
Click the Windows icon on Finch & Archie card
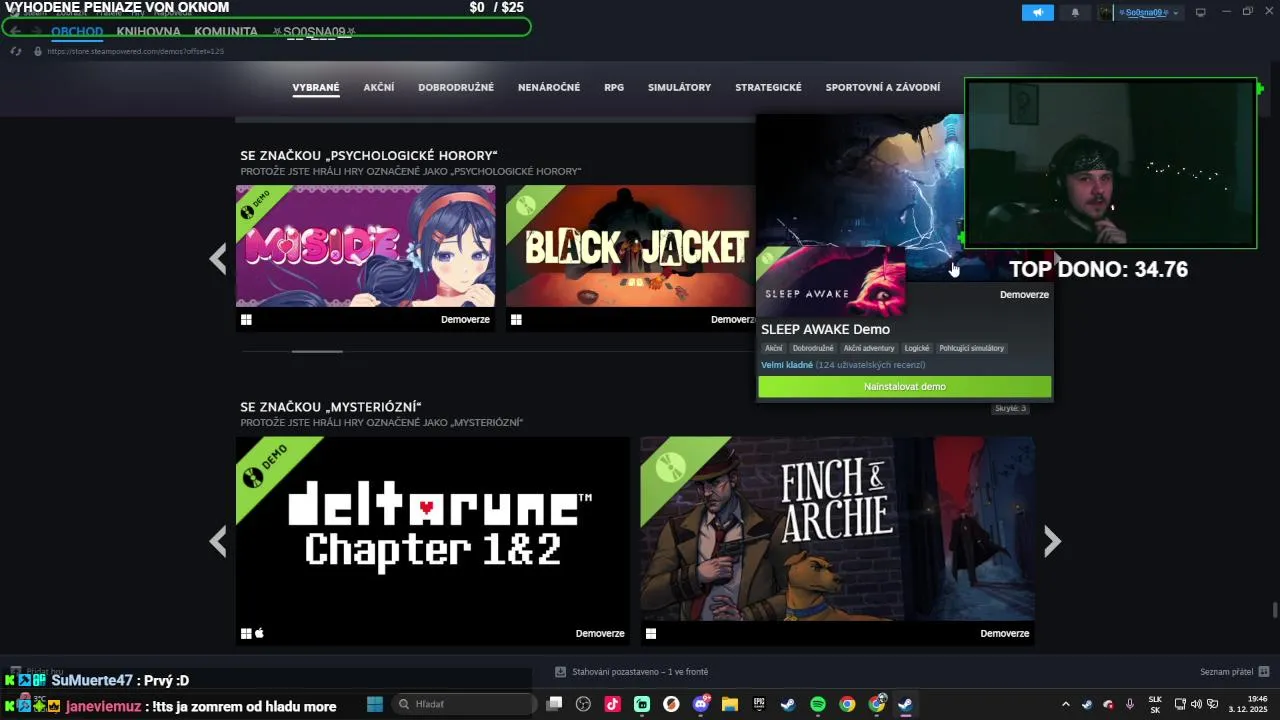(651, 633)
